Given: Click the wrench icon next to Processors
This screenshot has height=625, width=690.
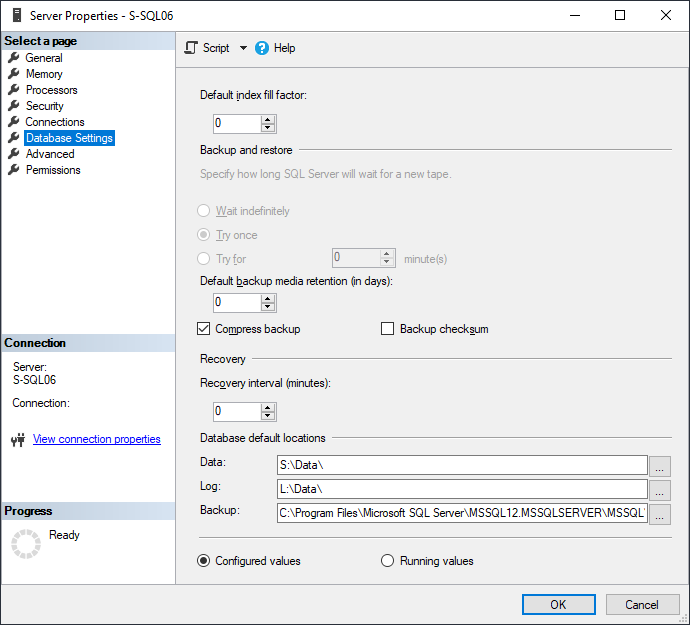Looking at the screenshot, I should click(14, 90).
